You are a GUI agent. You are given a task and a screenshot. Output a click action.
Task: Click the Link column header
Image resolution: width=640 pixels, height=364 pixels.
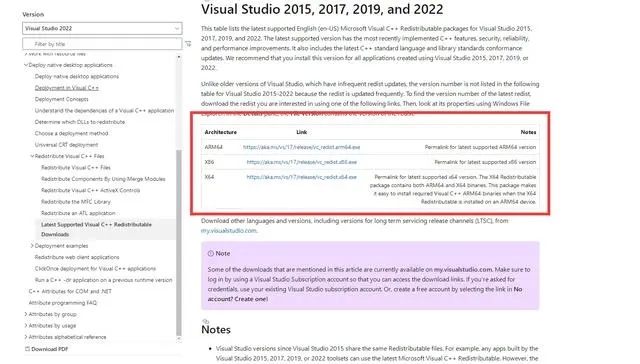pyautogui.click(x=302, y=132)
